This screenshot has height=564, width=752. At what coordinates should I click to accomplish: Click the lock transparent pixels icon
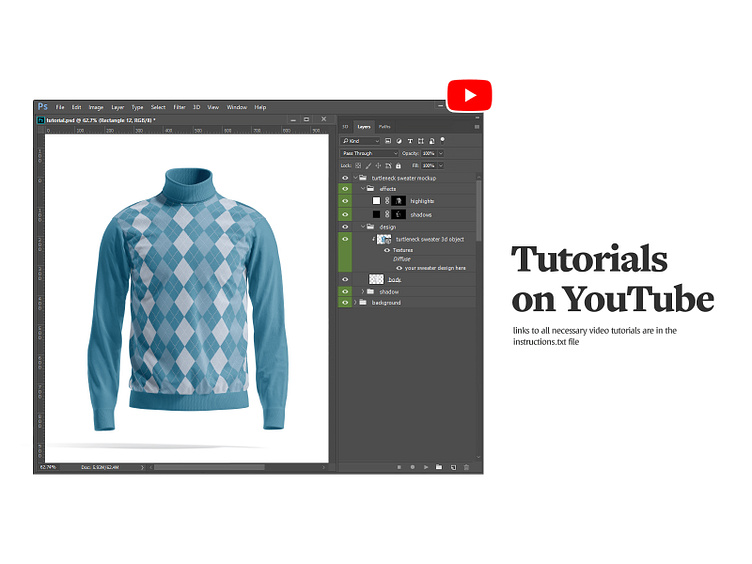click(x=358, y=165)
